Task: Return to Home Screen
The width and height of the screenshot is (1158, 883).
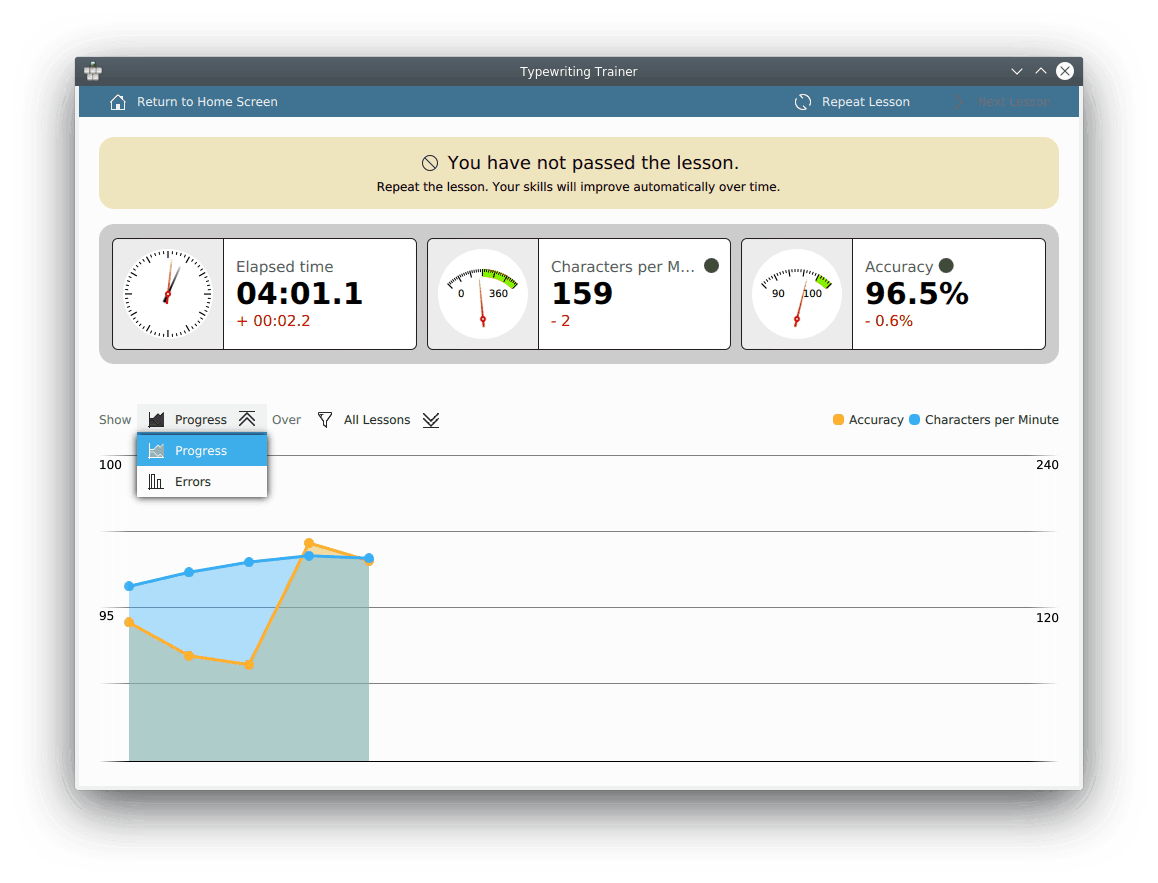Action: [x=193, y=102]
